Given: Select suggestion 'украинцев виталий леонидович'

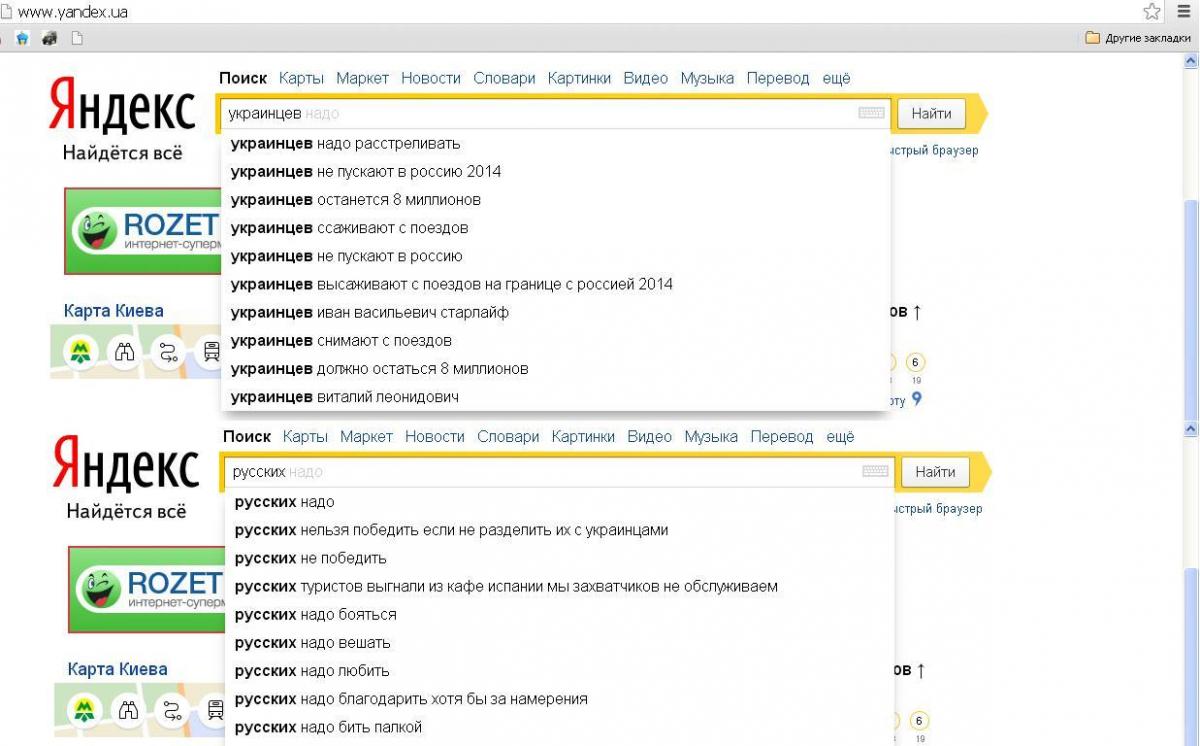Looking at the screenshot, I should pyautogui.click(x=556, y=397).
